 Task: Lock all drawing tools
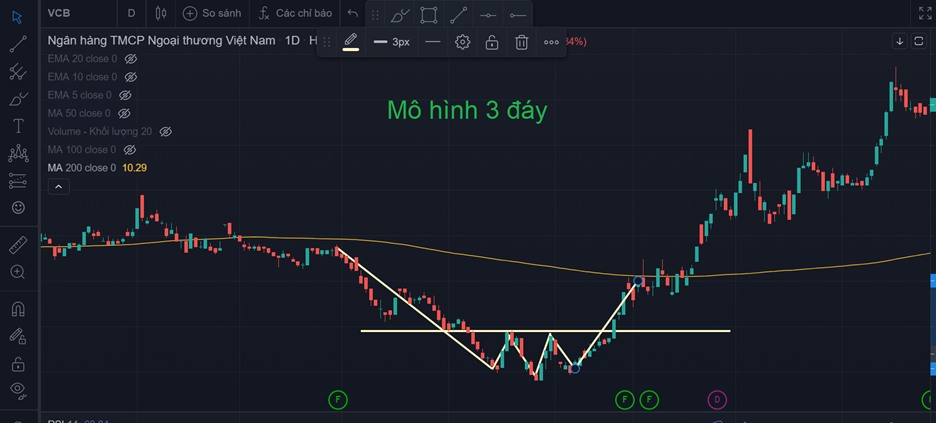[18, 363]
